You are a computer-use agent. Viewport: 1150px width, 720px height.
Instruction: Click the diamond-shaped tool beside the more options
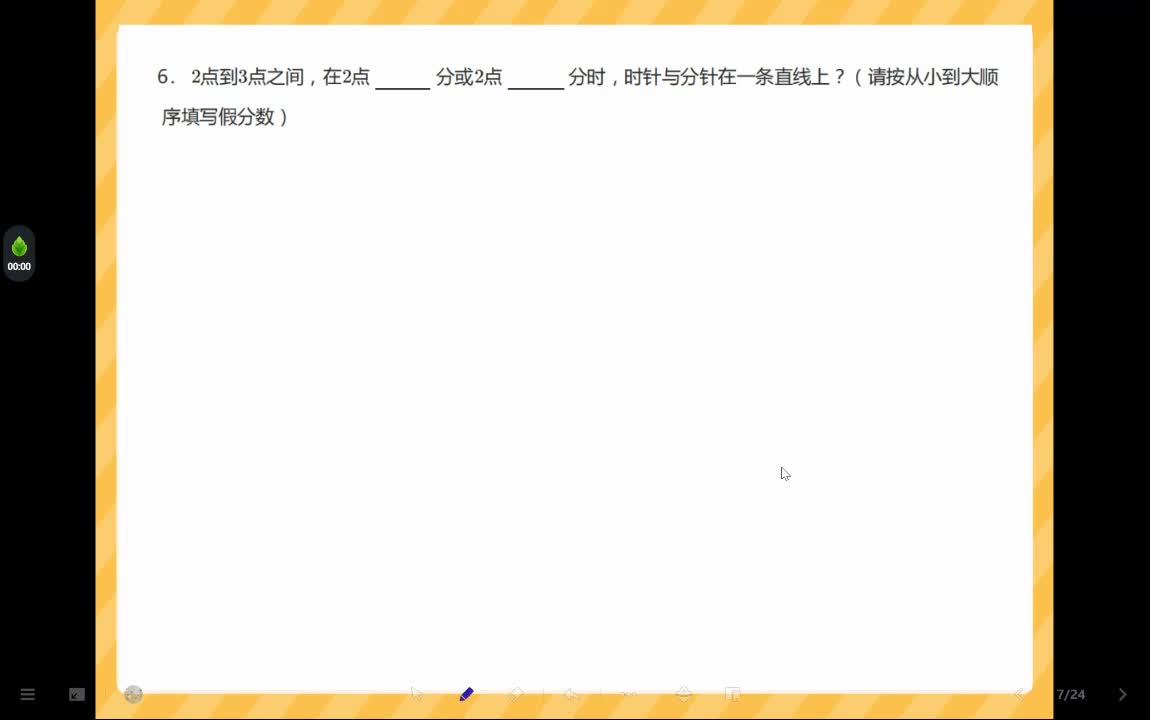[684, 694]
